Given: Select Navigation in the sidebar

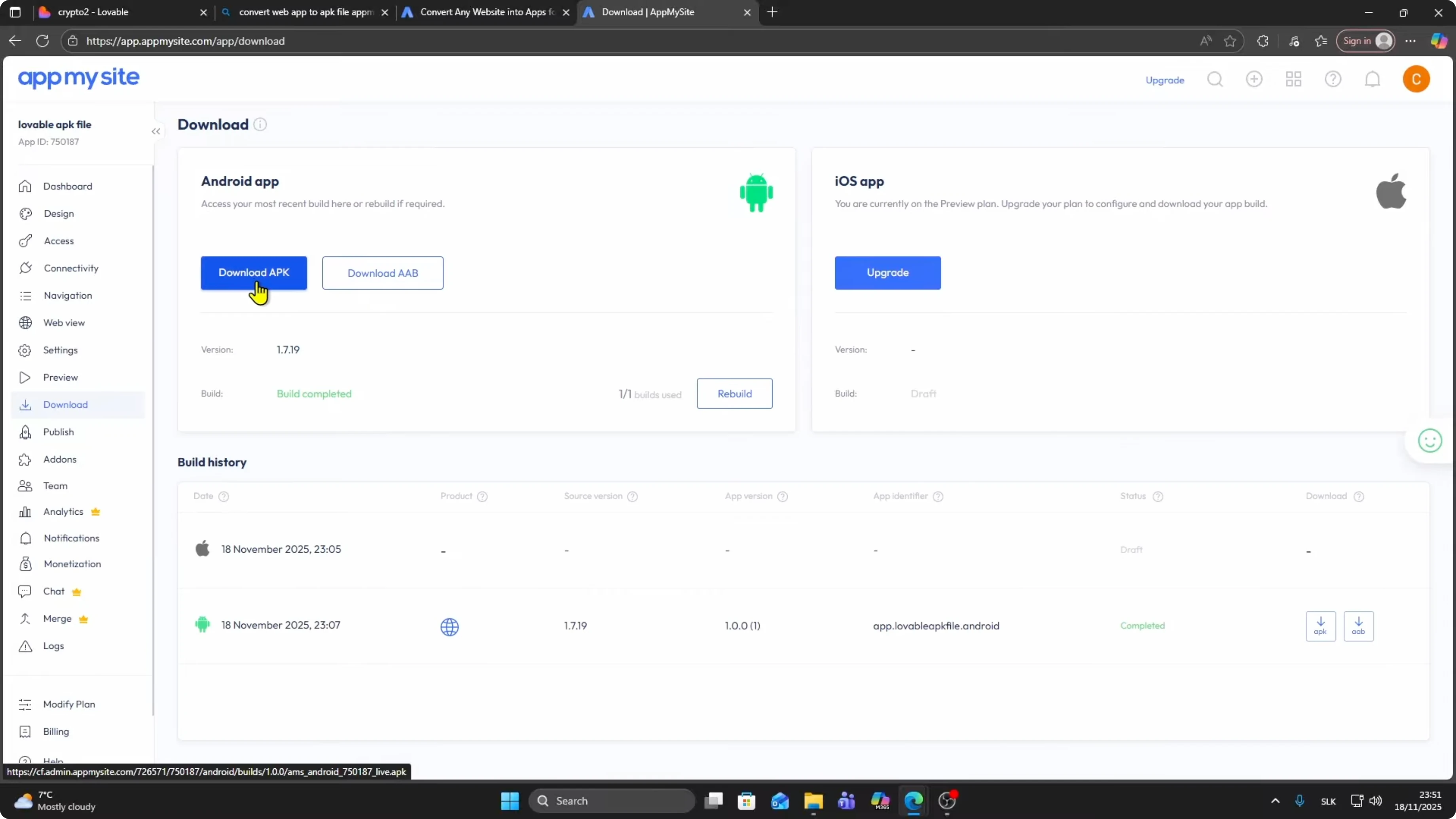Looking at the screenshot, I should point(78,296).
